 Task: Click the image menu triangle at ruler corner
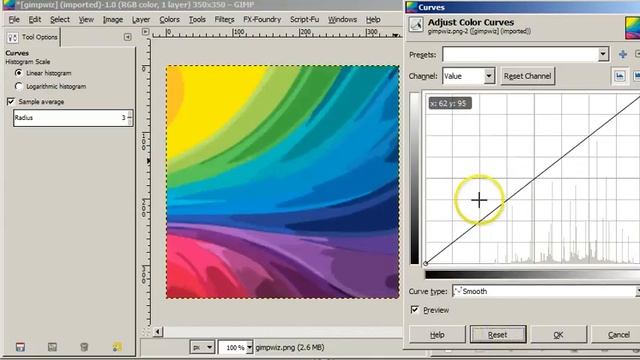pos(145,31)
